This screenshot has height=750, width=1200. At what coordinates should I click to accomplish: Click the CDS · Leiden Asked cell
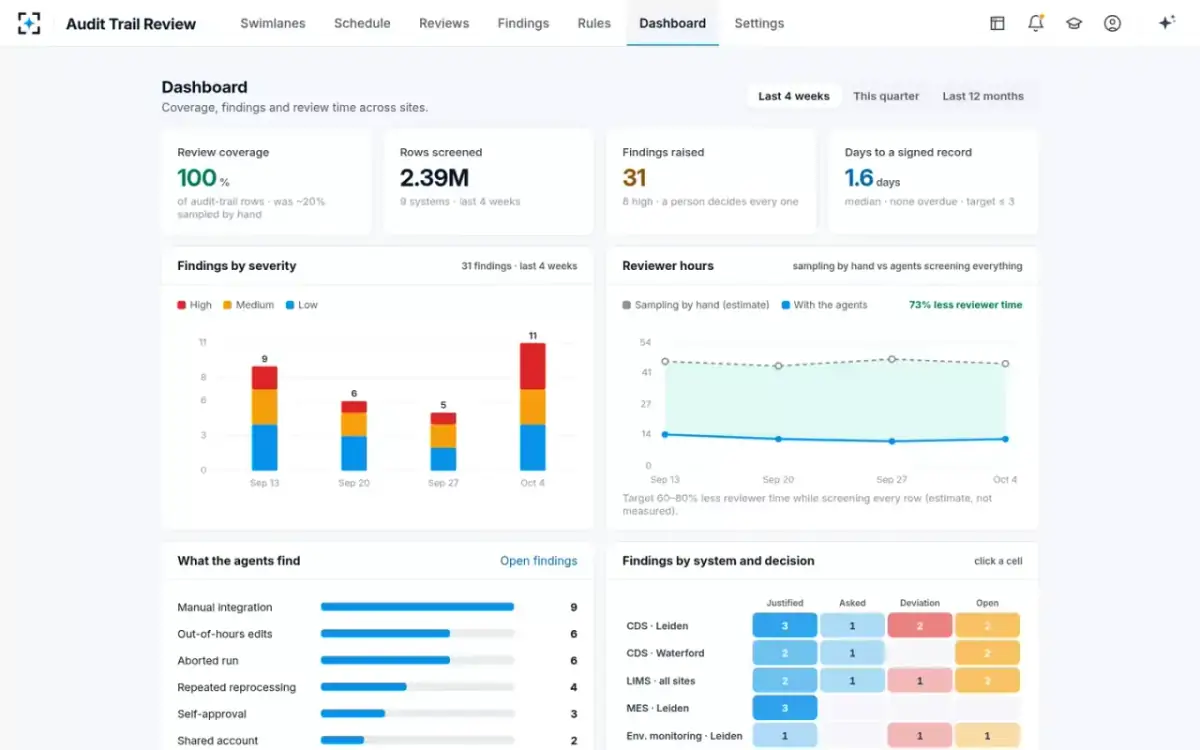[x=852, y=626]
